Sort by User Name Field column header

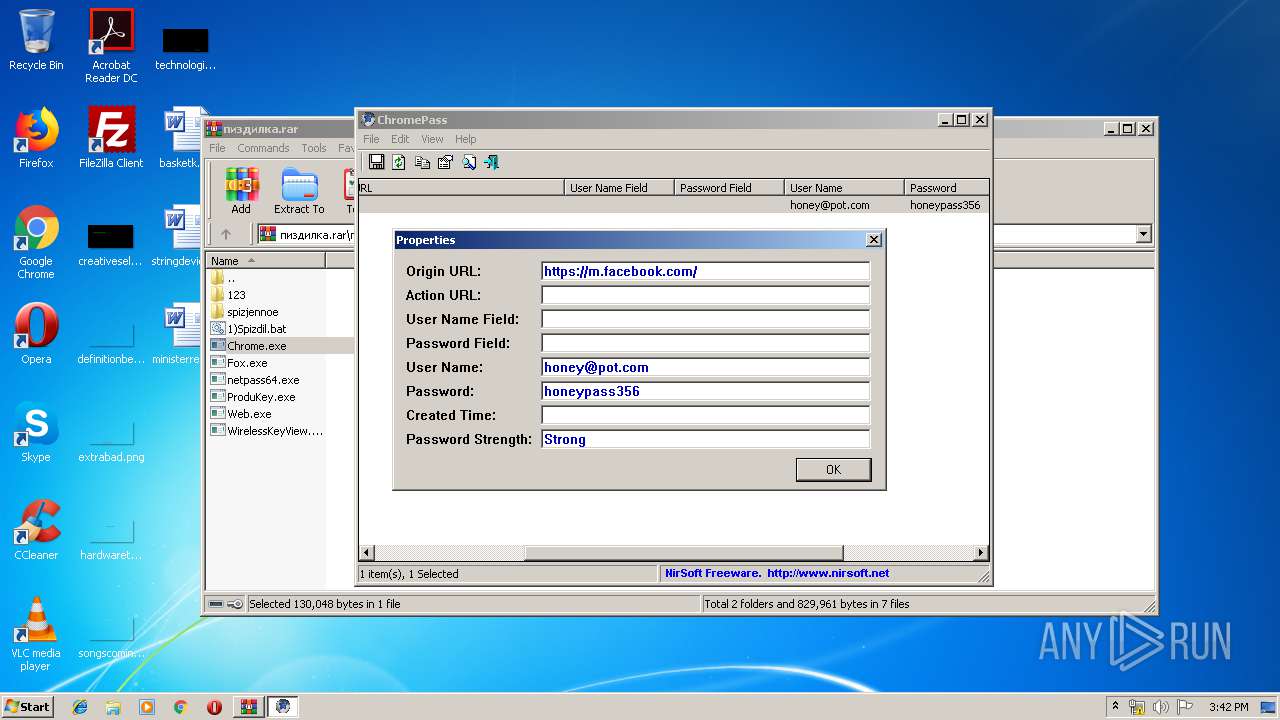point(619,187)
